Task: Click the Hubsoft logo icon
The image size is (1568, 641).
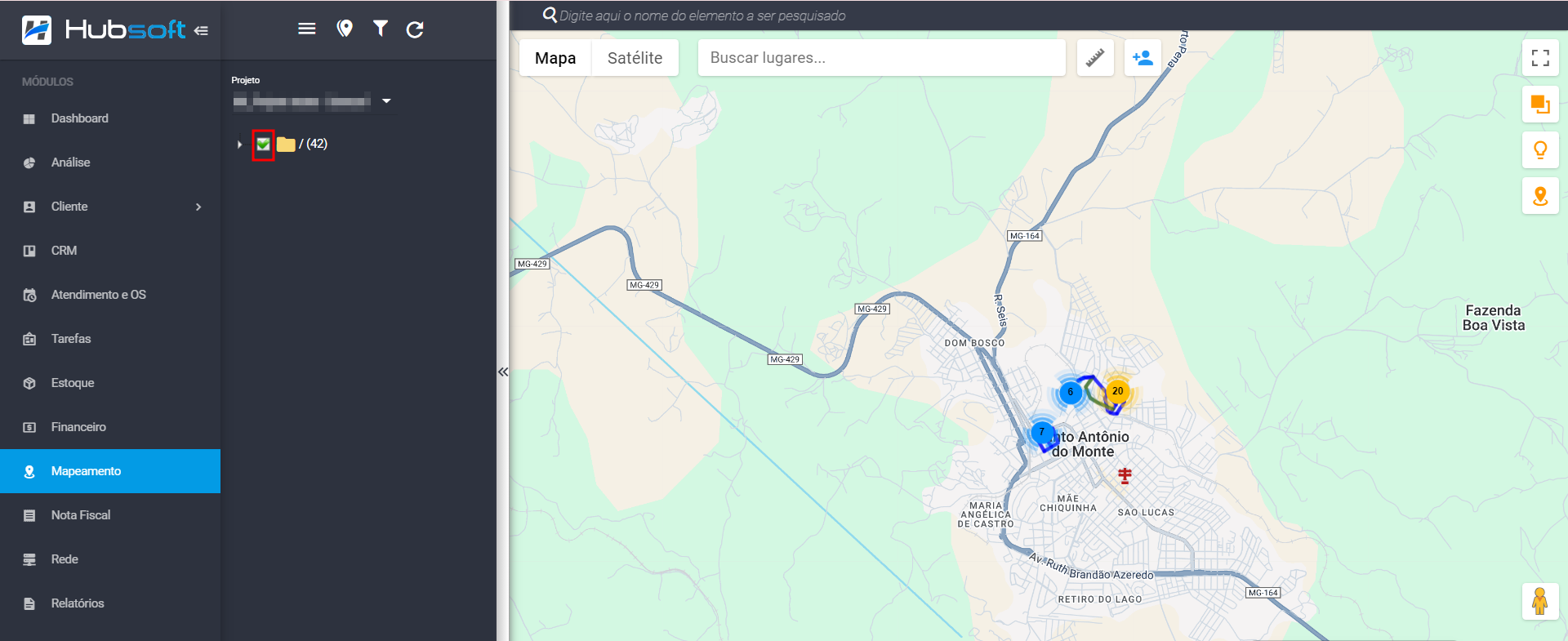Action: (37, 30)
